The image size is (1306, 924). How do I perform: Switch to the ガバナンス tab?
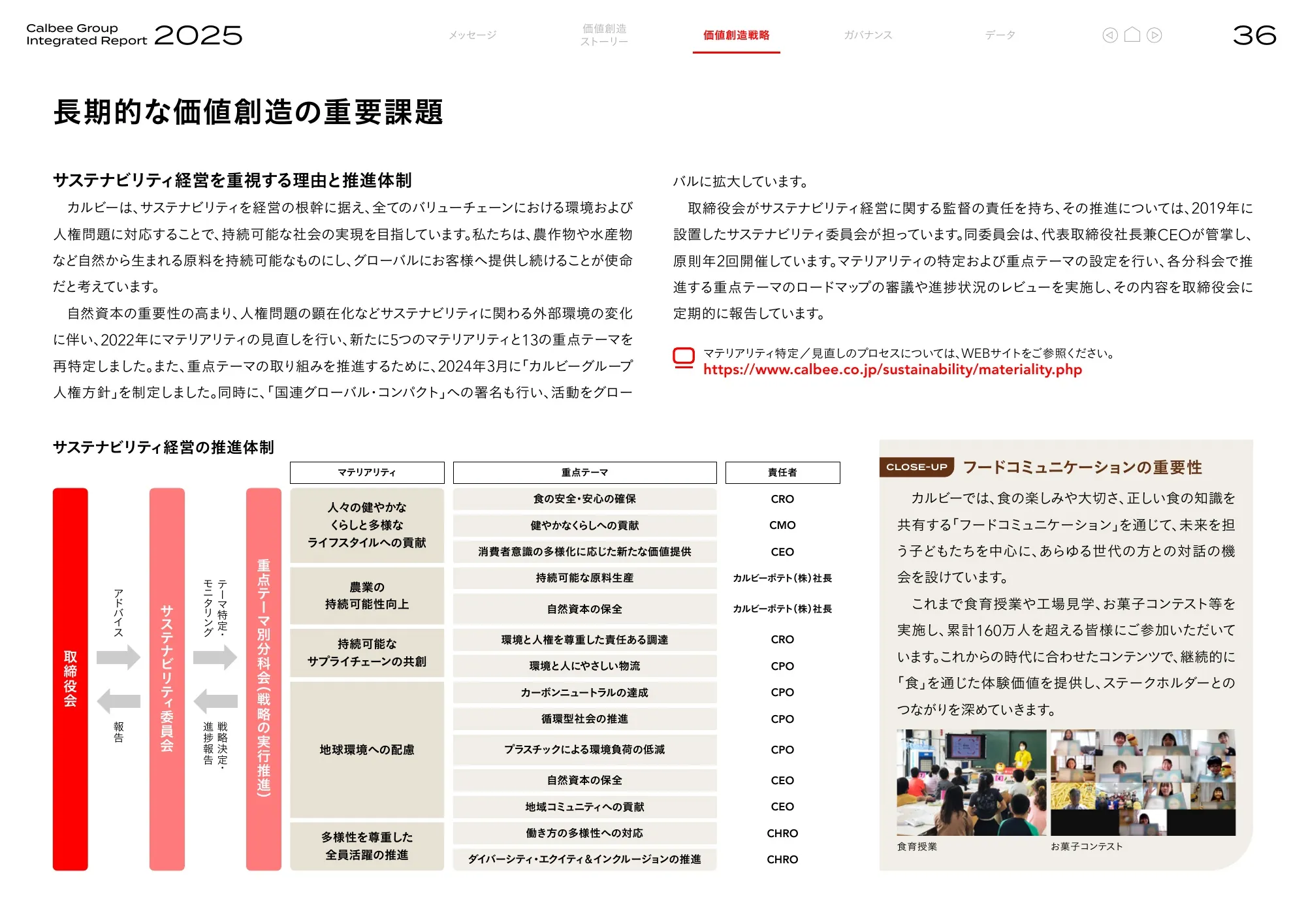(868, 35)
